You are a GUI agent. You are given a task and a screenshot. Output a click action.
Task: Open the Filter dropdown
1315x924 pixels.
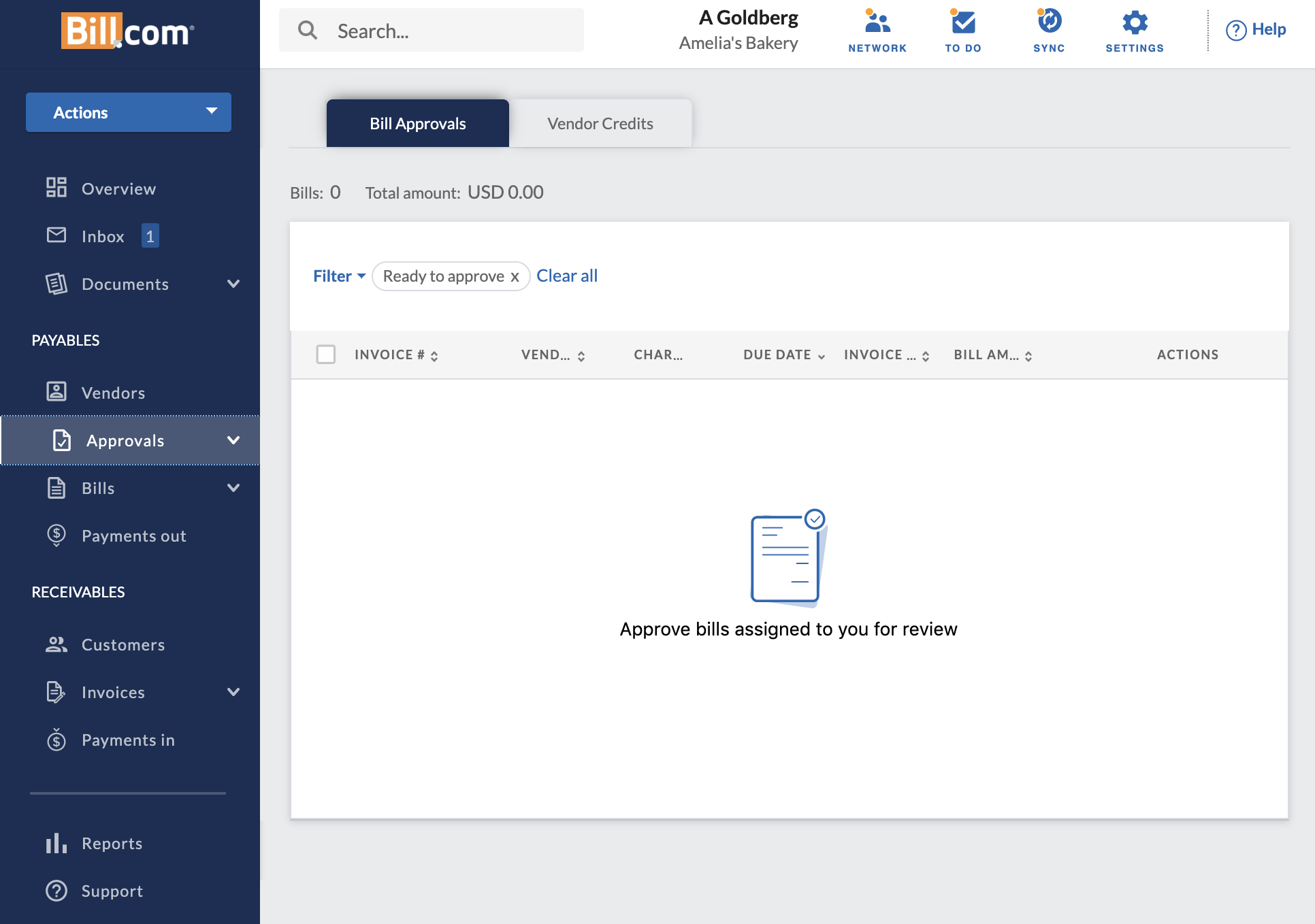click(x=339, y=276)
